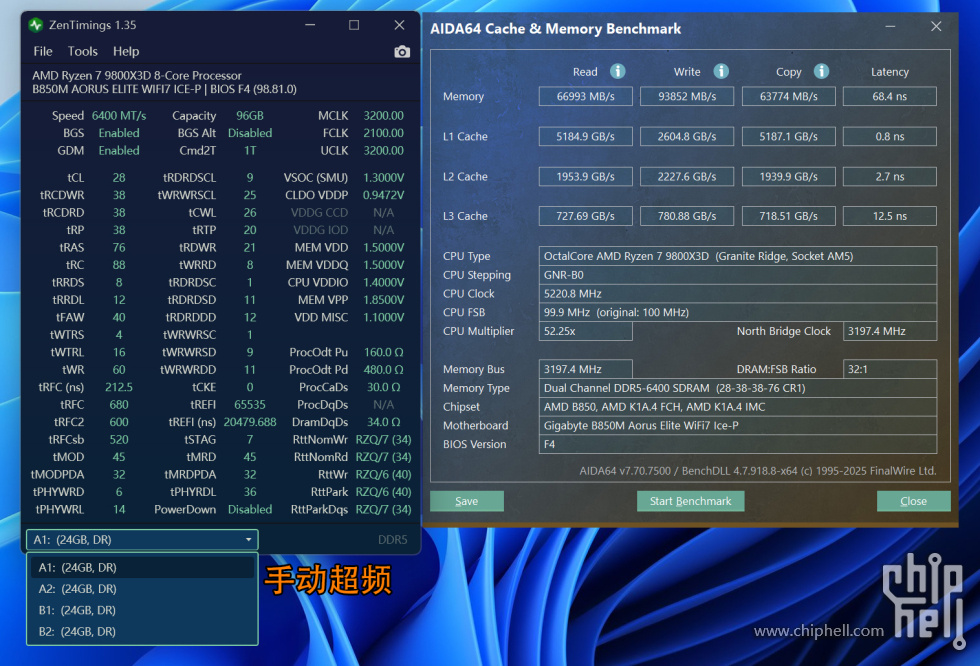Click PowerDown value Disabled
This screenshot has height=666, width=980.
pyautogui.click(x=249, y=509)
